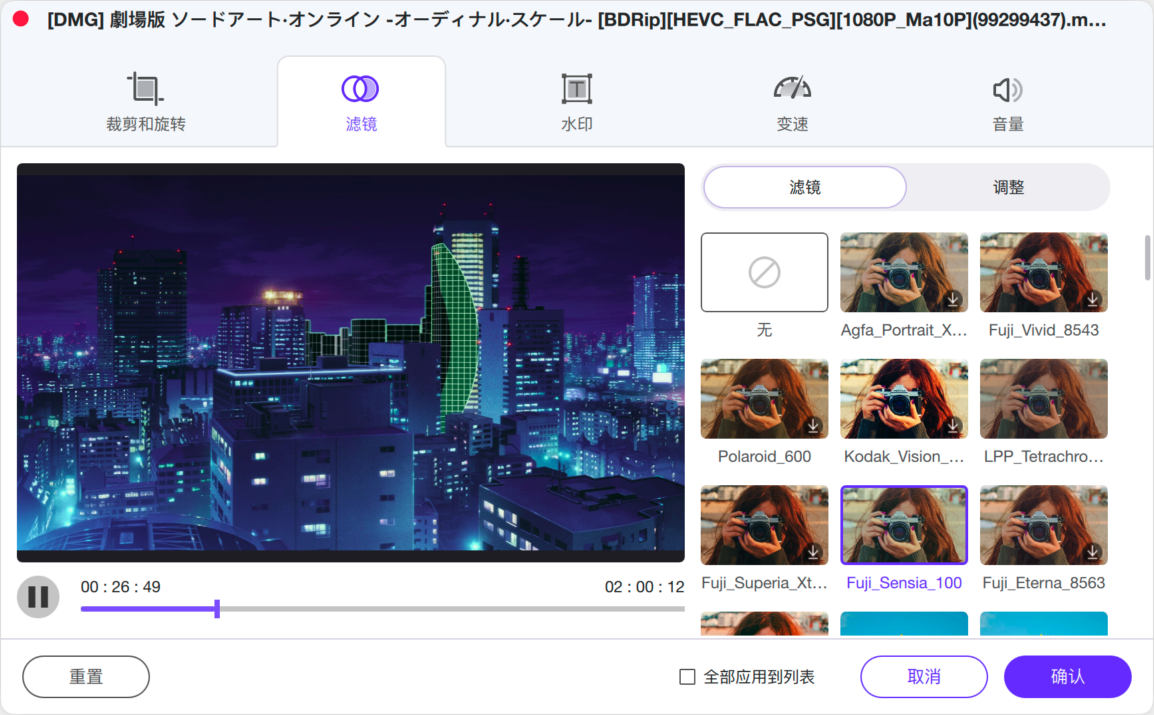Choose the Fuji_Eterna_8563 filter thumbnail
Image resolution: width=1154 pixels, height=715 pixels.
pyautogui.click(x=1044, y=525)
